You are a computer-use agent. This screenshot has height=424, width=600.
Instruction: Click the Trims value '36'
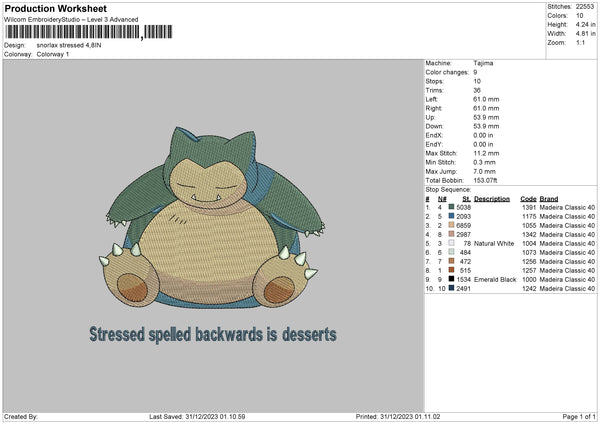click(x=477, y=90)
